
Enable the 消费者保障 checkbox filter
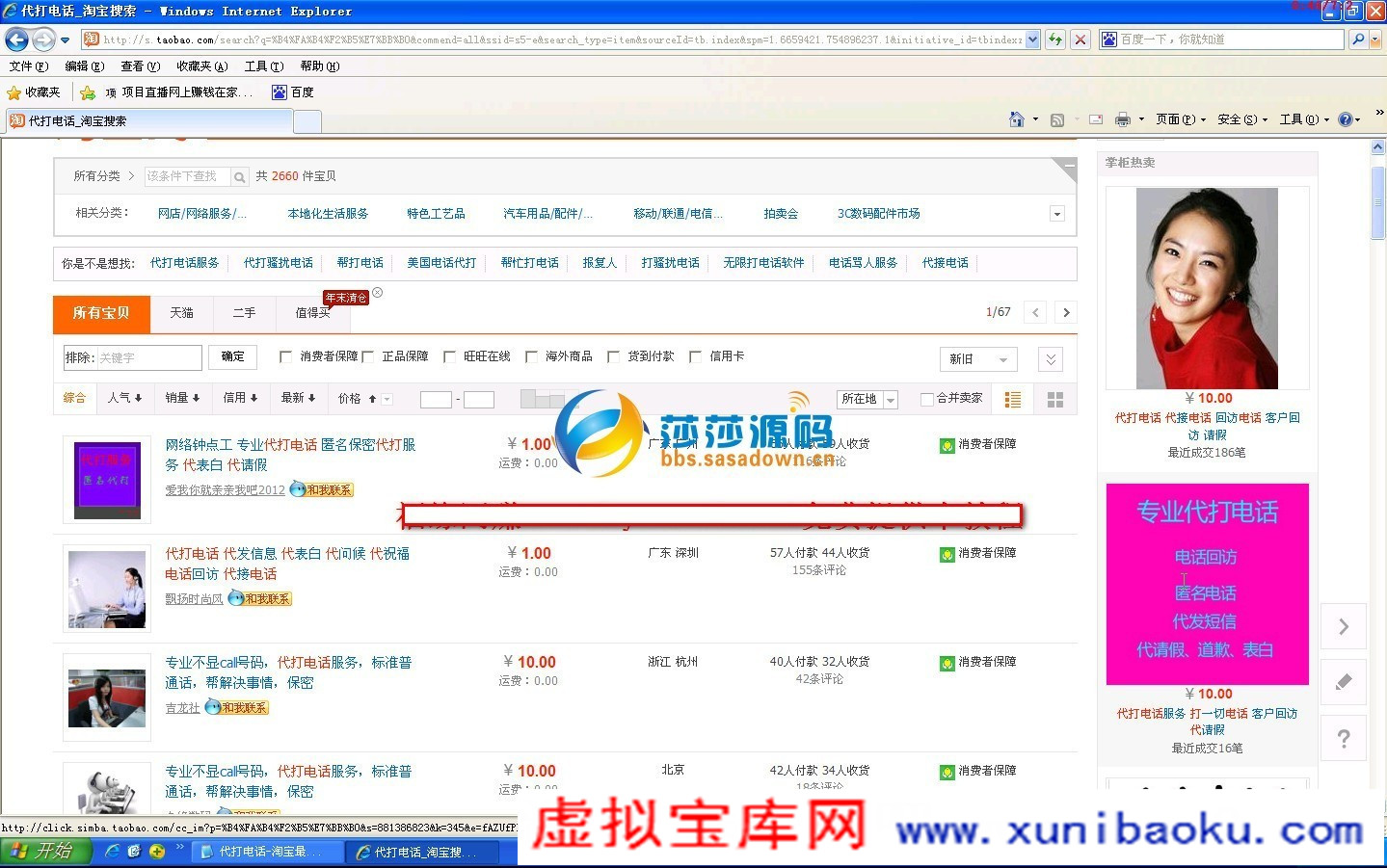point(285,356)
